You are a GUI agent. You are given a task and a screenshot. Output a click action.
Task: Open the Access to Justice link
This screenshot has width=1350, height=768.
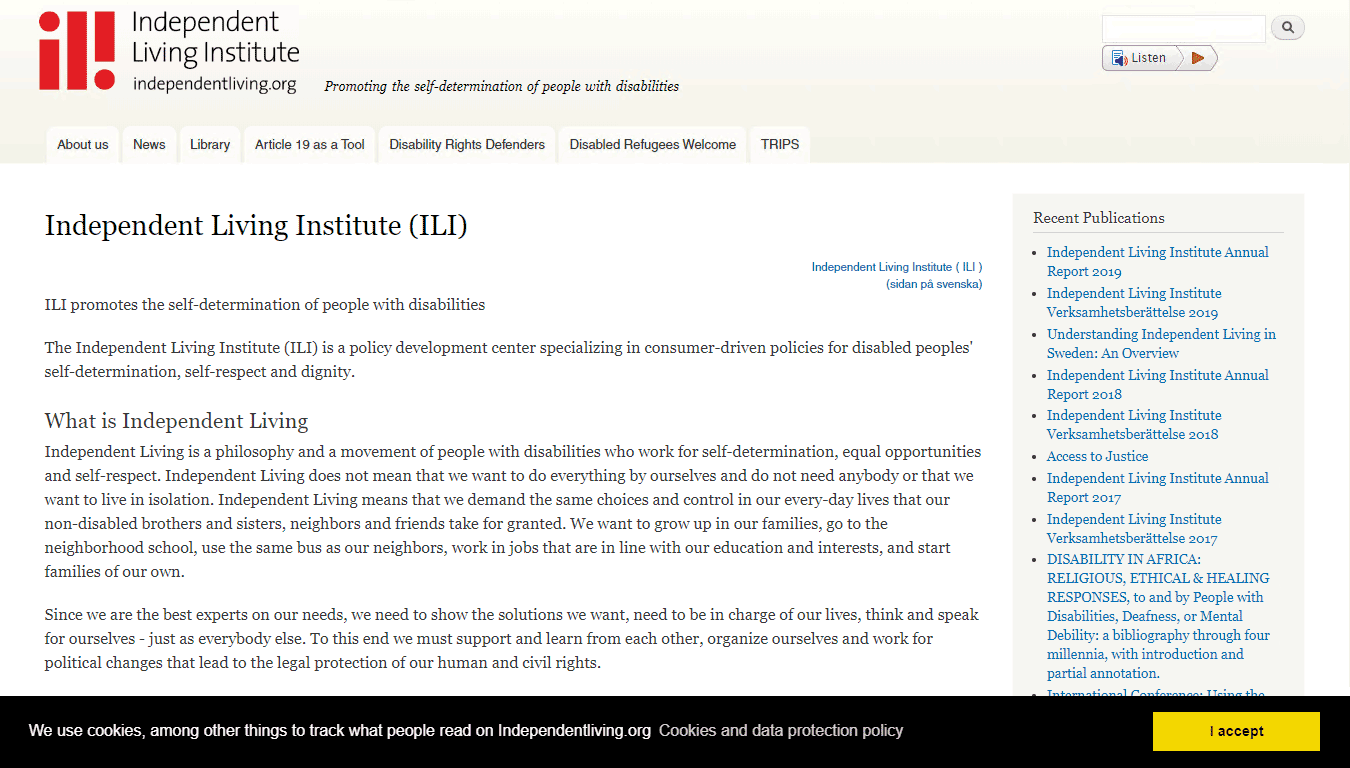pyautogui.click(x=1097, y=456)
